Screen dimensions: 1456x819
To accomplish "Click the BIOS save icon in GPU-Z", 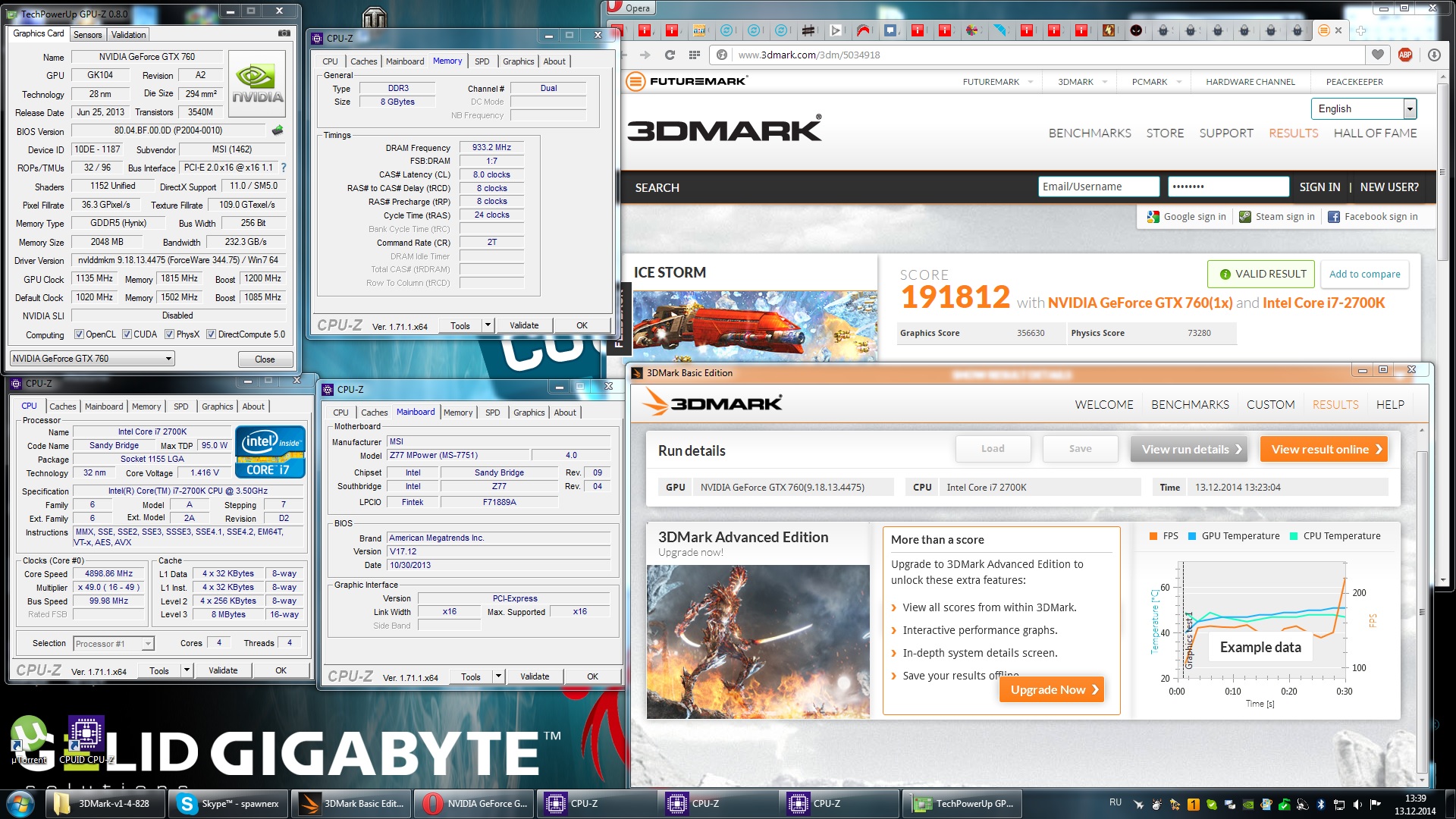I will (278, 130).
